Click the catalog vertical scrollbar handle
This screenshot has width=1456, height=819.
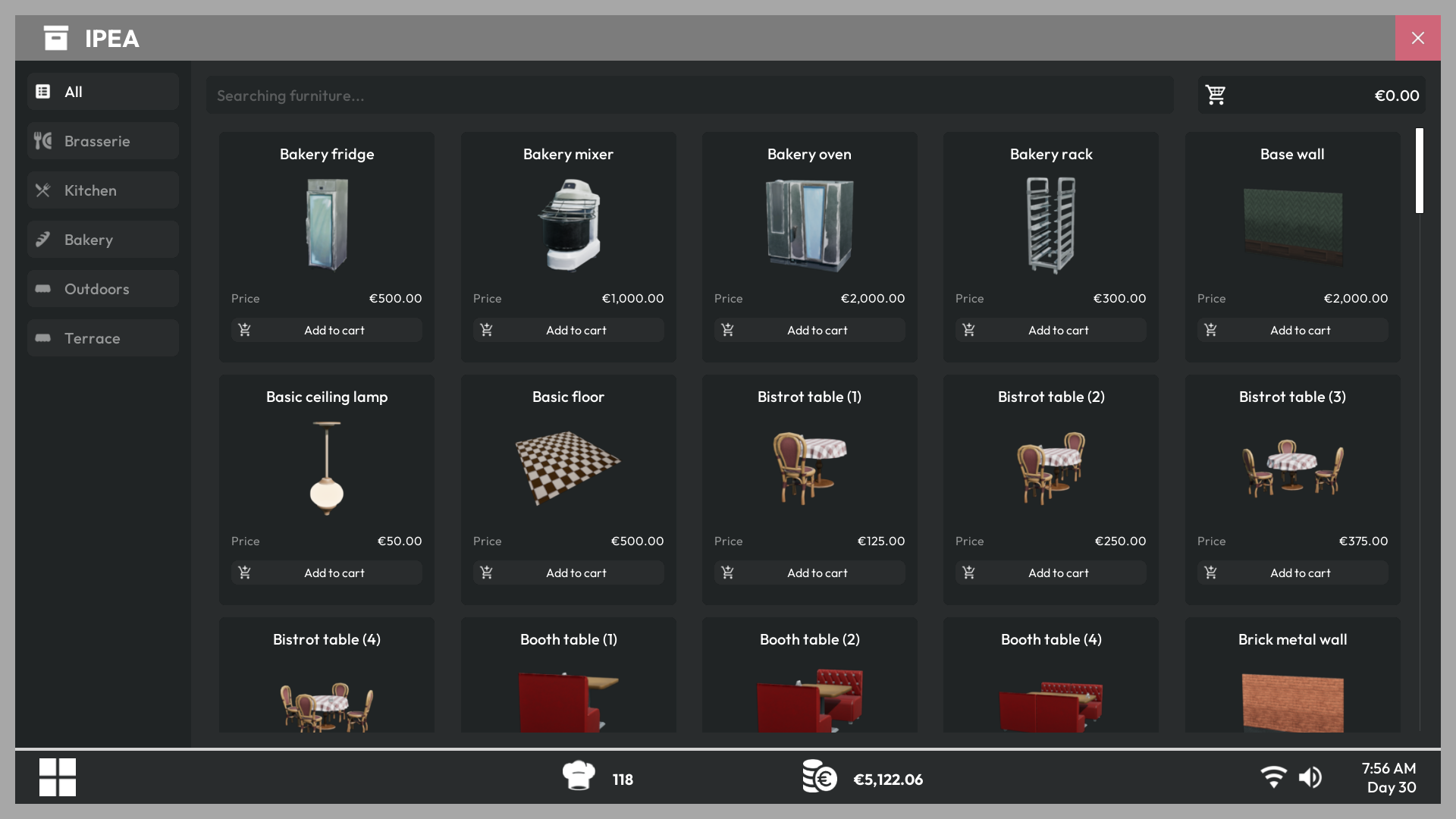pos(1420,171)
